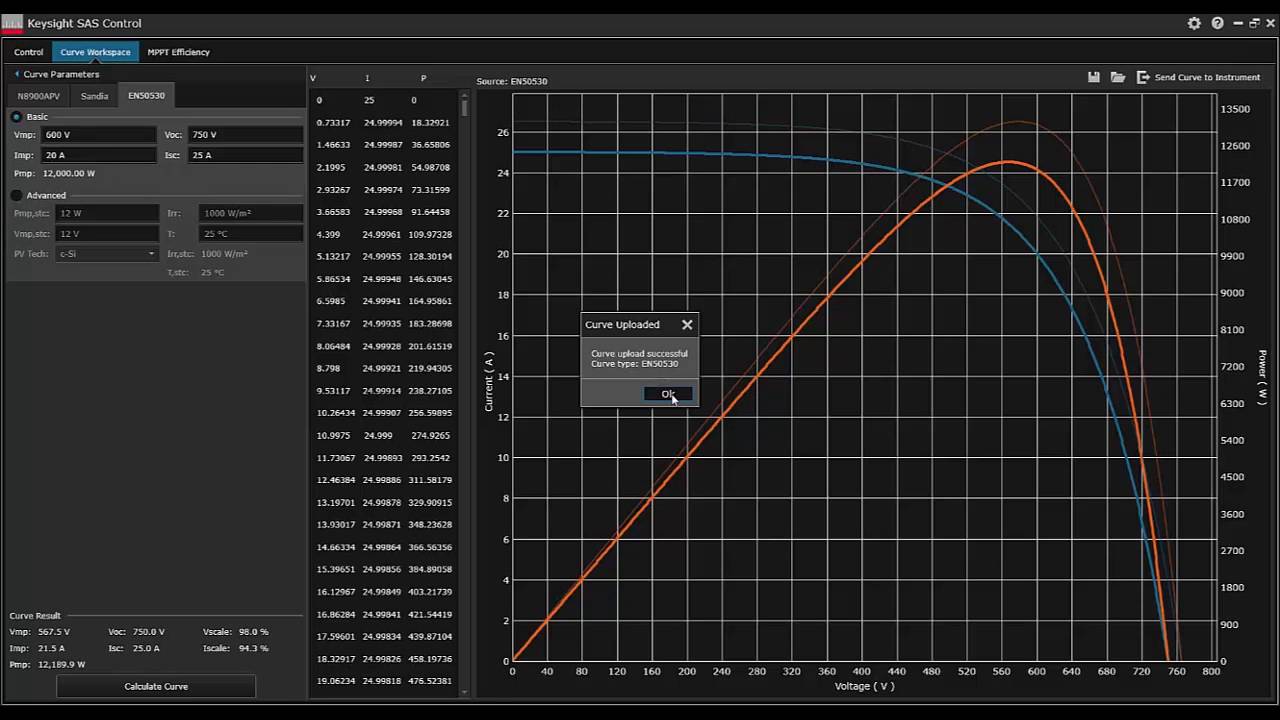Click Curve Result Pmp value 12,189.9 W
Screen dimensions: 1280x720
pos(60,664)
